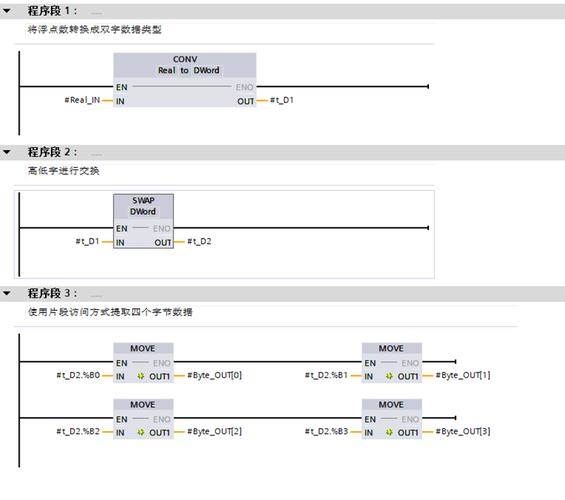Collapse 程序段 2 network

coord(6,152)
